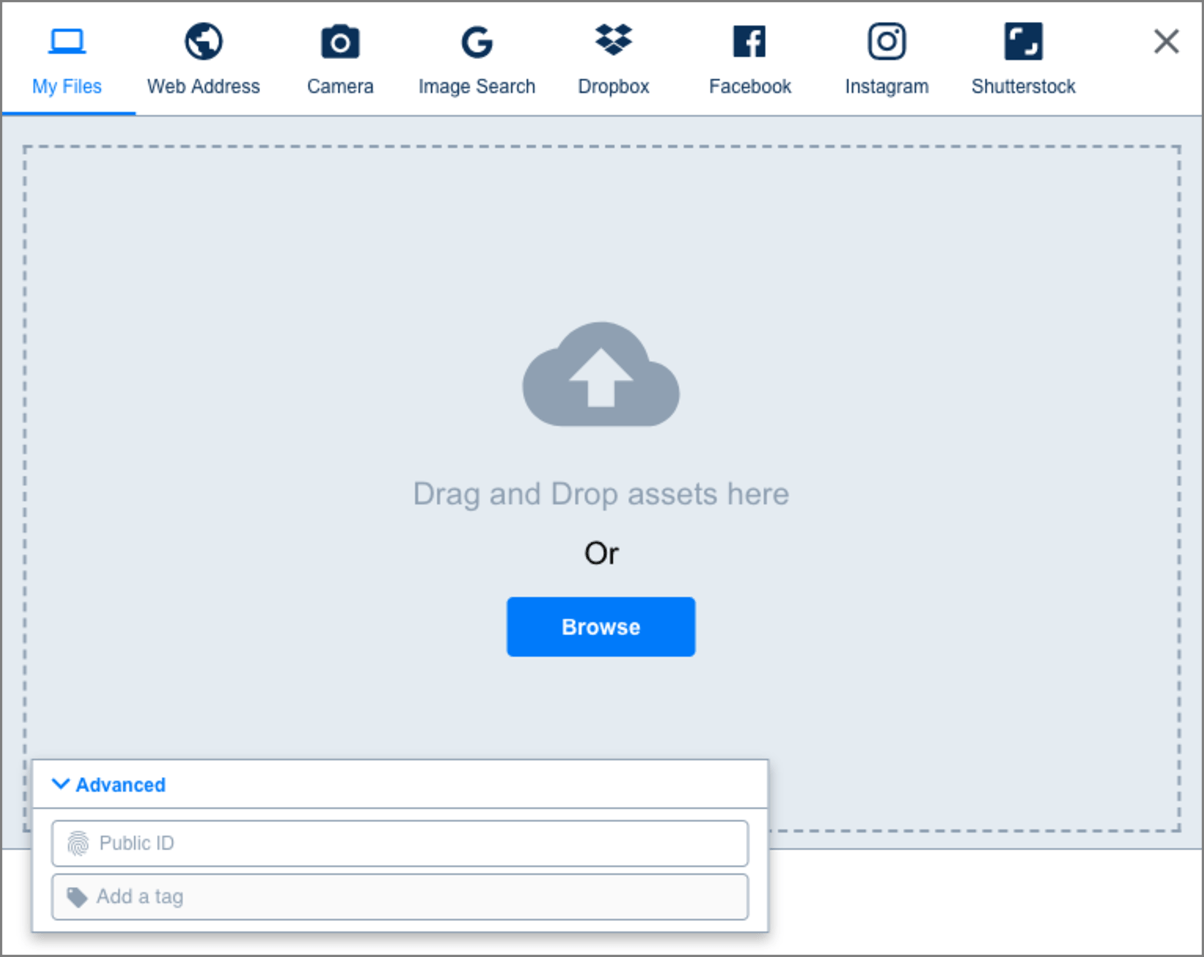
Task: Collapse the Advanced section
Action: pos(106,785)
